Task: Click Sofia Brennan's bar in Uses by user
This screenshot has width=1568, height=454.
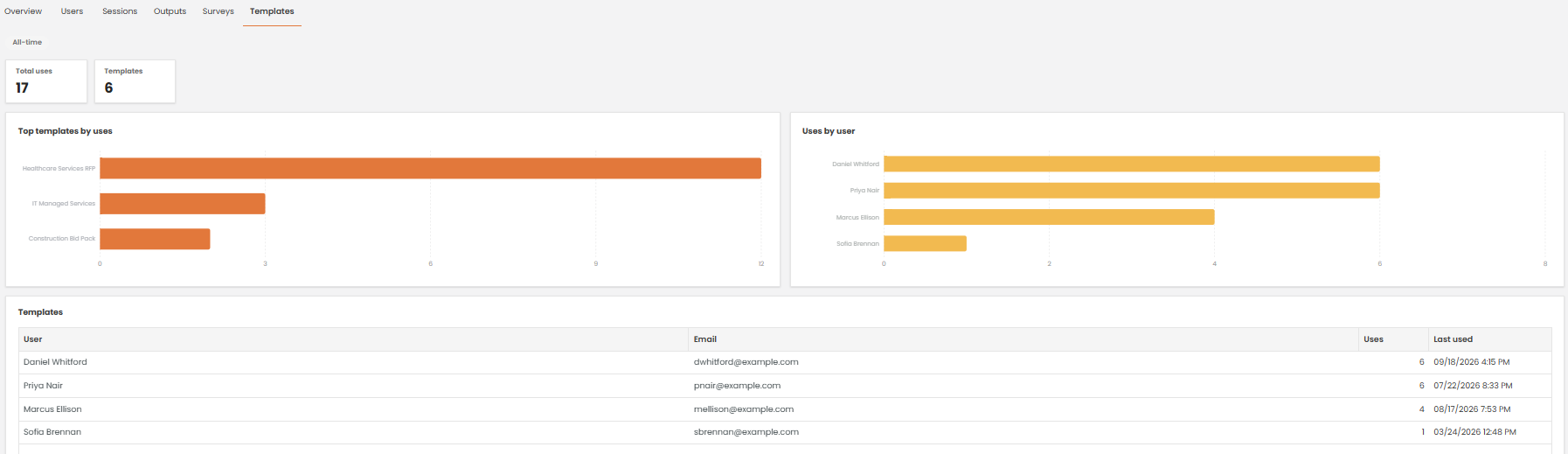Action: (x=925, y=243)
